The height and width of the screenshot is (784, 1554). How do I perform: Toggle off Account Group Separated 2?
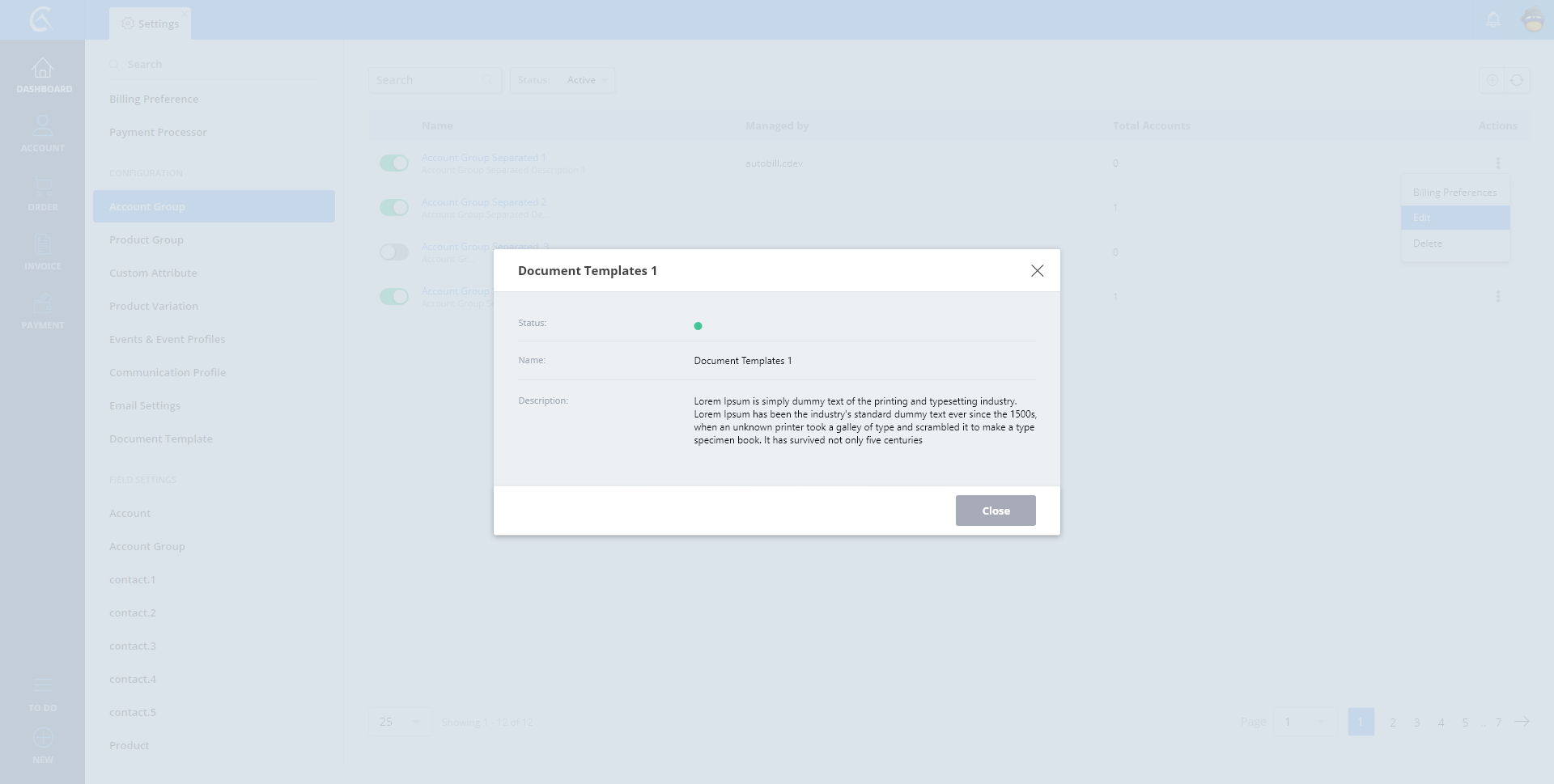(394, 208)
